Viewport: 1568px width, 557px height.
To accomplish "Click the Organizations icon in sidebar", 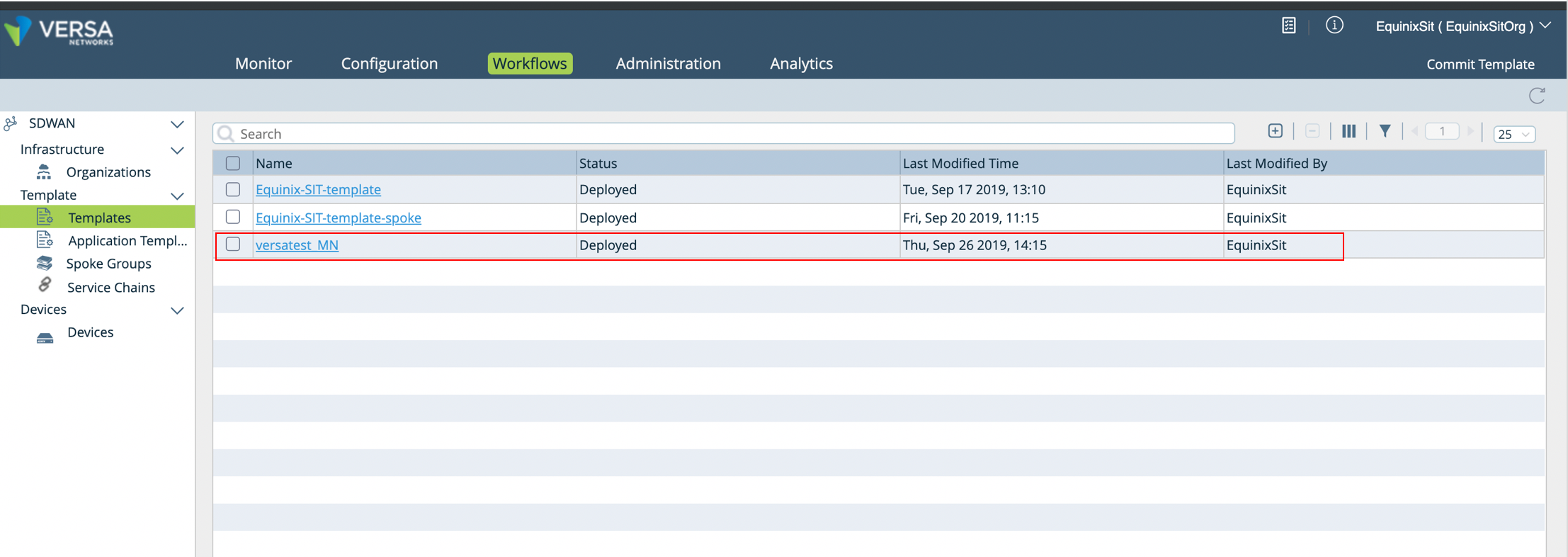I will click(x=44, y=171).
